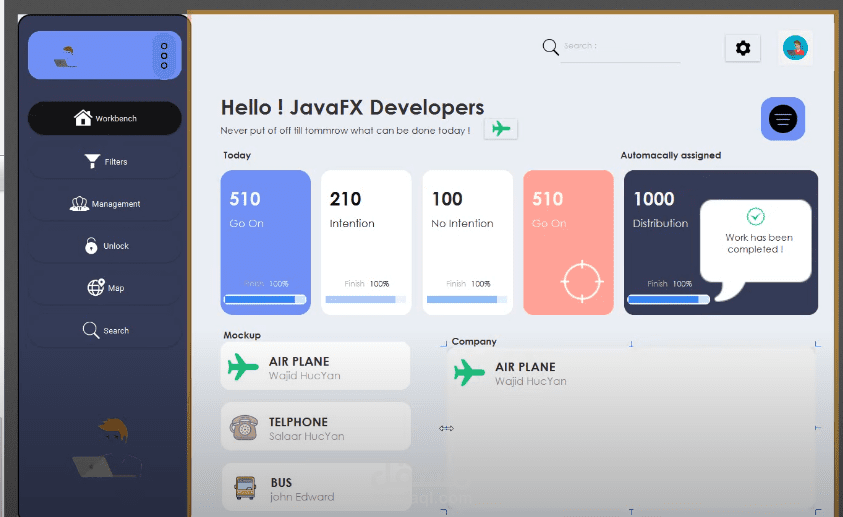Image resolution: width=843 pixels, height=517 pixels.
Task: Click the Workbench home icon
Action: (x=83, y=117)
